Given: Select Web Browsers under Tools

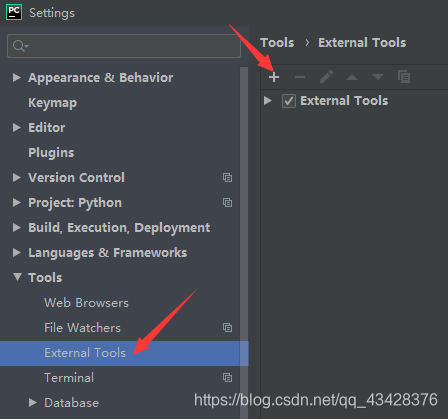Looking at the screenshot, I should [86, 303].
